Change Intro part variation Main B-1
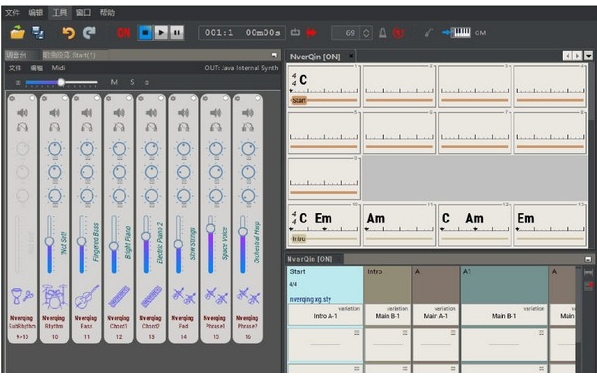This screenshot has width=597, height=384. (x=388, y=314)
